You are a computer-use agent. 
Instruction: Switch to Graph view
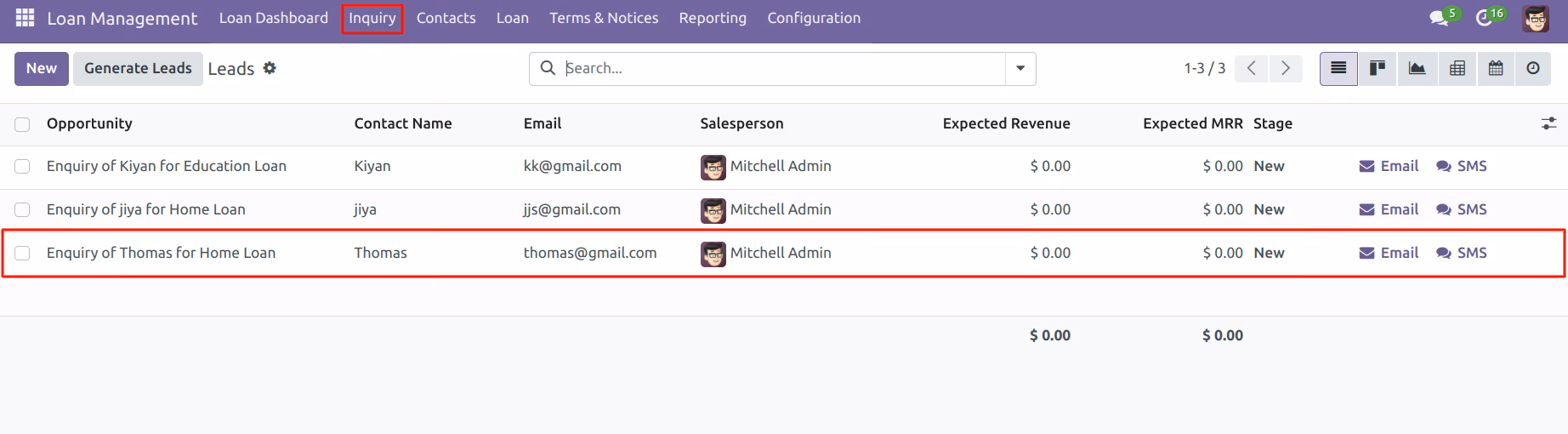coord(1417,68)
